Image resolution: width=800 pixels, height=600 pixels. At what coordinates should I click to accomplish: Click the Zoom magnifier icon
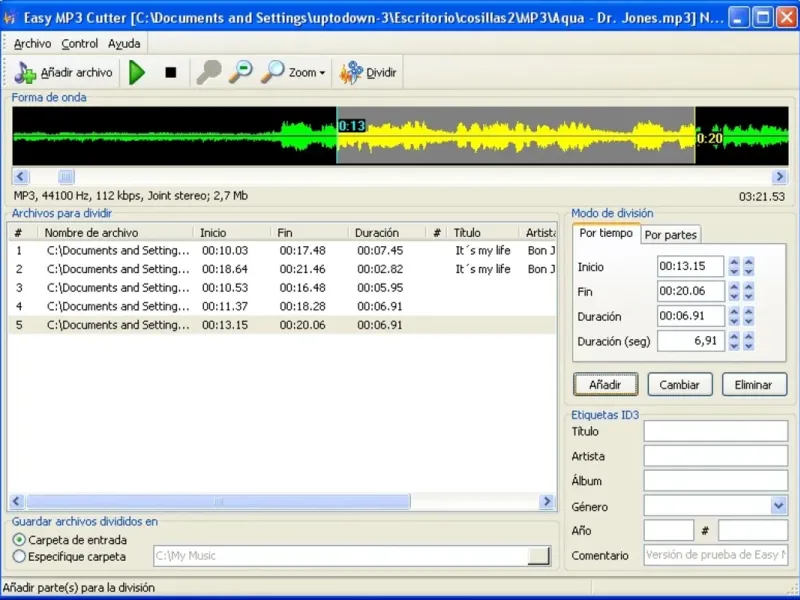click(272, 72)
